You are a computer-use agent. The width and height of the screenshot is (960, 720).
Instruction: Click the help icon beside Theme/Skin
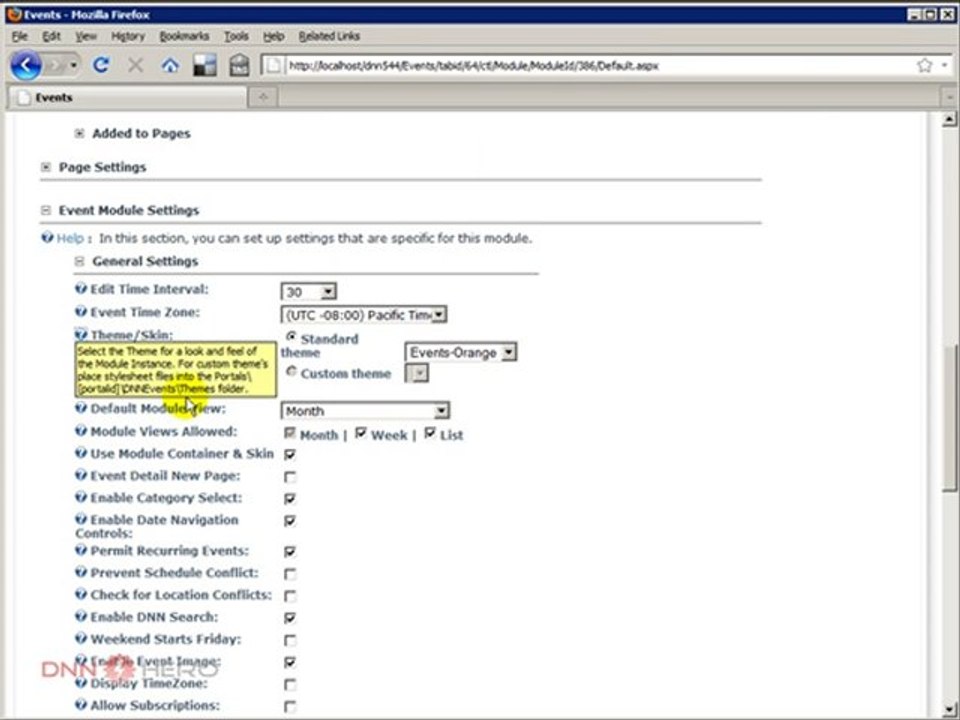pos(81,334)
